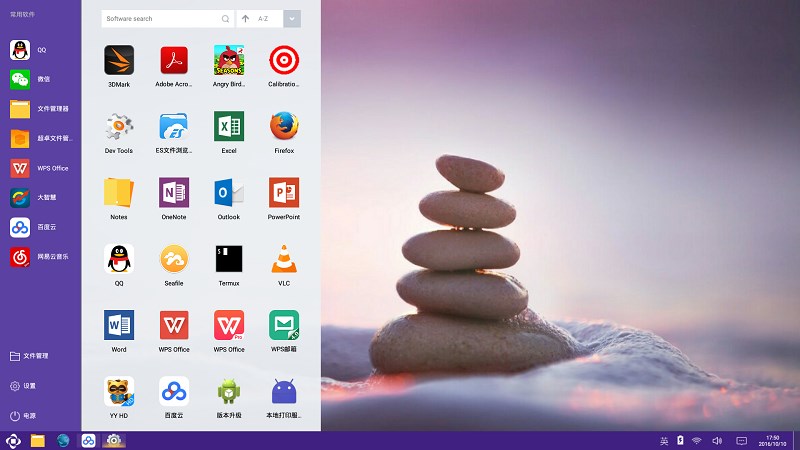Open PowerPoint from the app grid
Screen dimensions: 800x450
pyautogui.click(x=284, y=193)
